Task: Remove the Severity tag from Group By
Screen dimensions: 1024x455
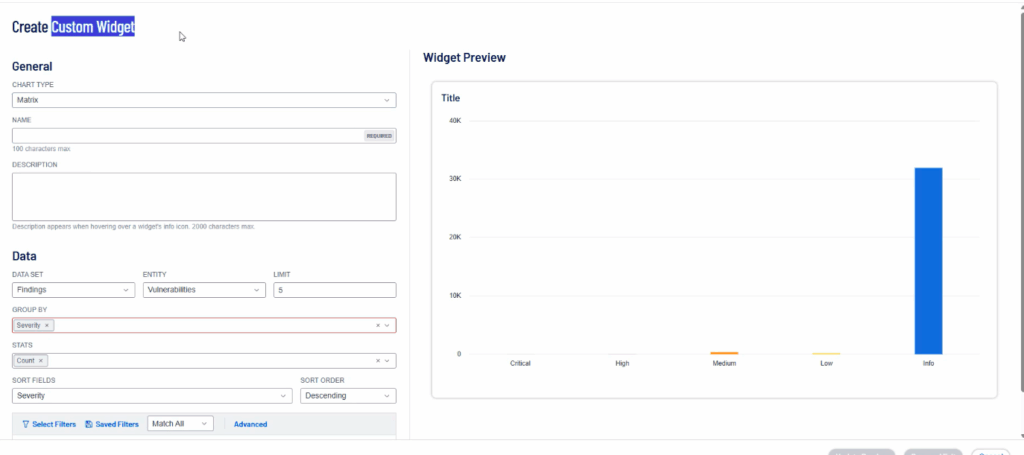Action: [x=47, y=326]
